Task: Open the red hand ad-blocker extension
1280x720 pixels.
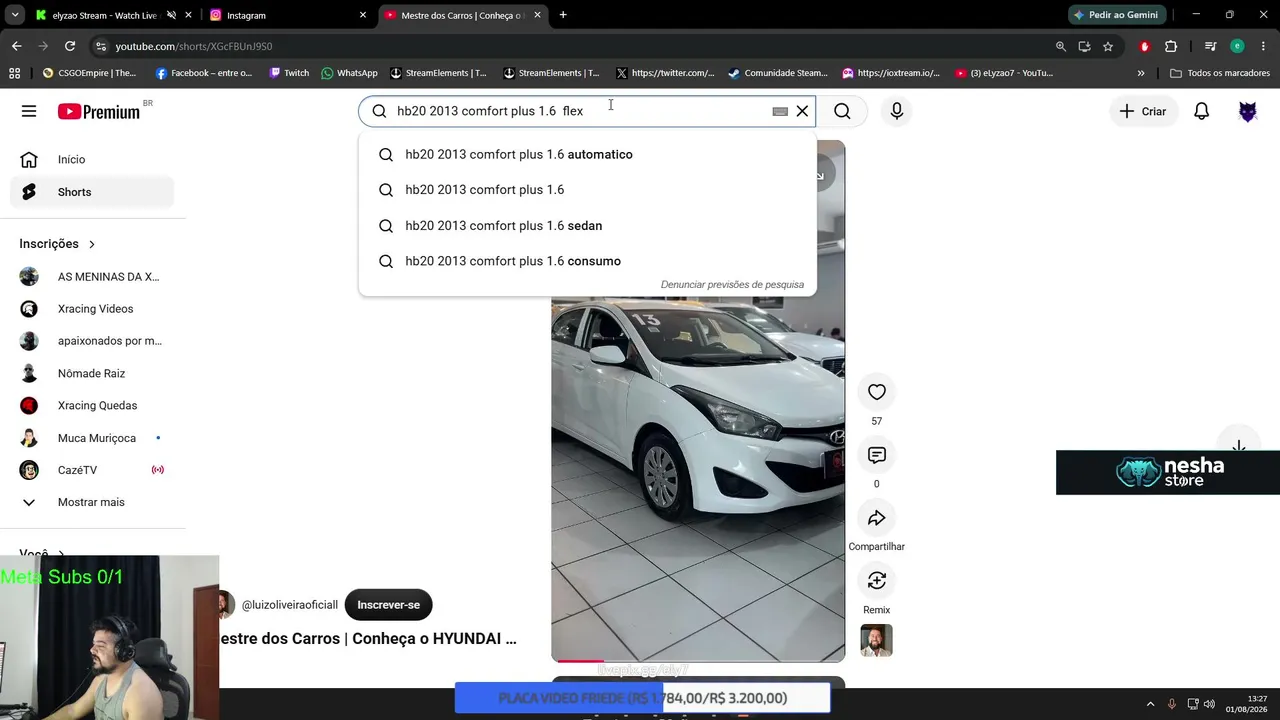Action: (x=1145, y=46)
